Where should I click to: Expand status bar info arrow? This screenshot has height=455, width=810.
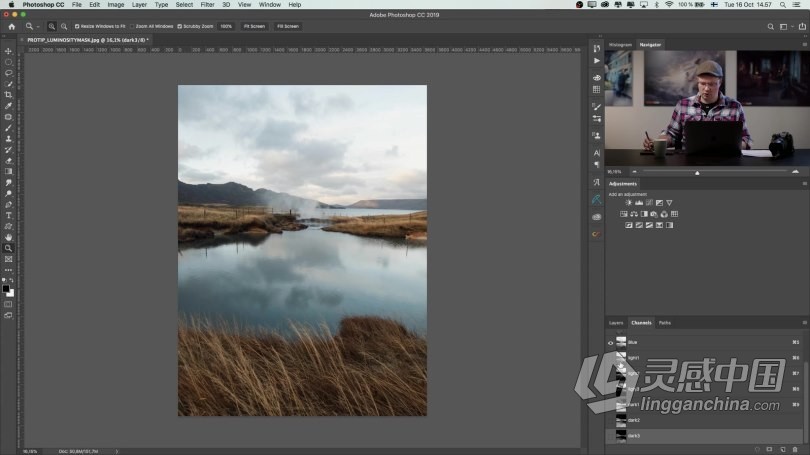coord(117,451)
